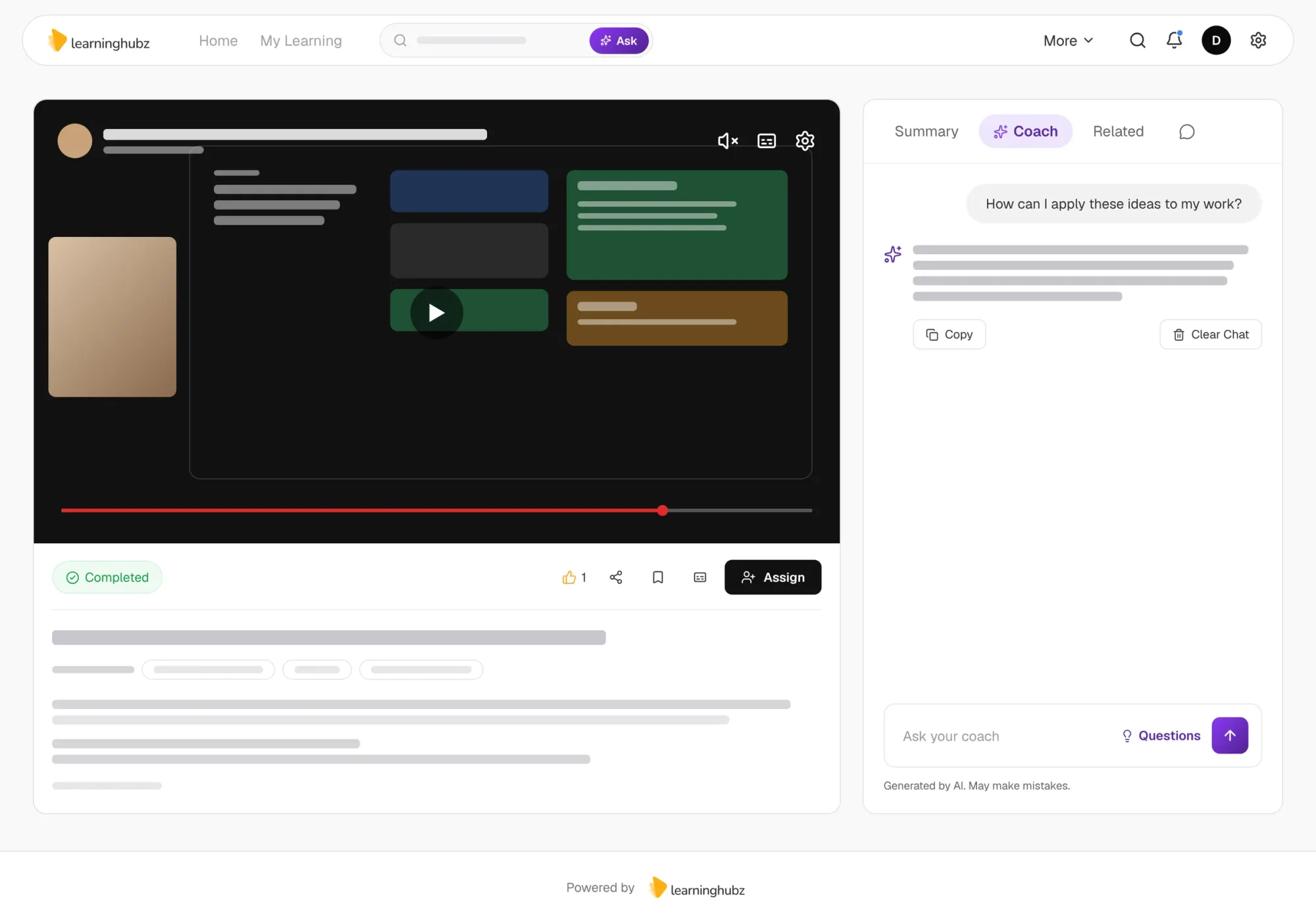Share the video
The width and height of the screenshot is (1316, 923).
coord(616,577)
